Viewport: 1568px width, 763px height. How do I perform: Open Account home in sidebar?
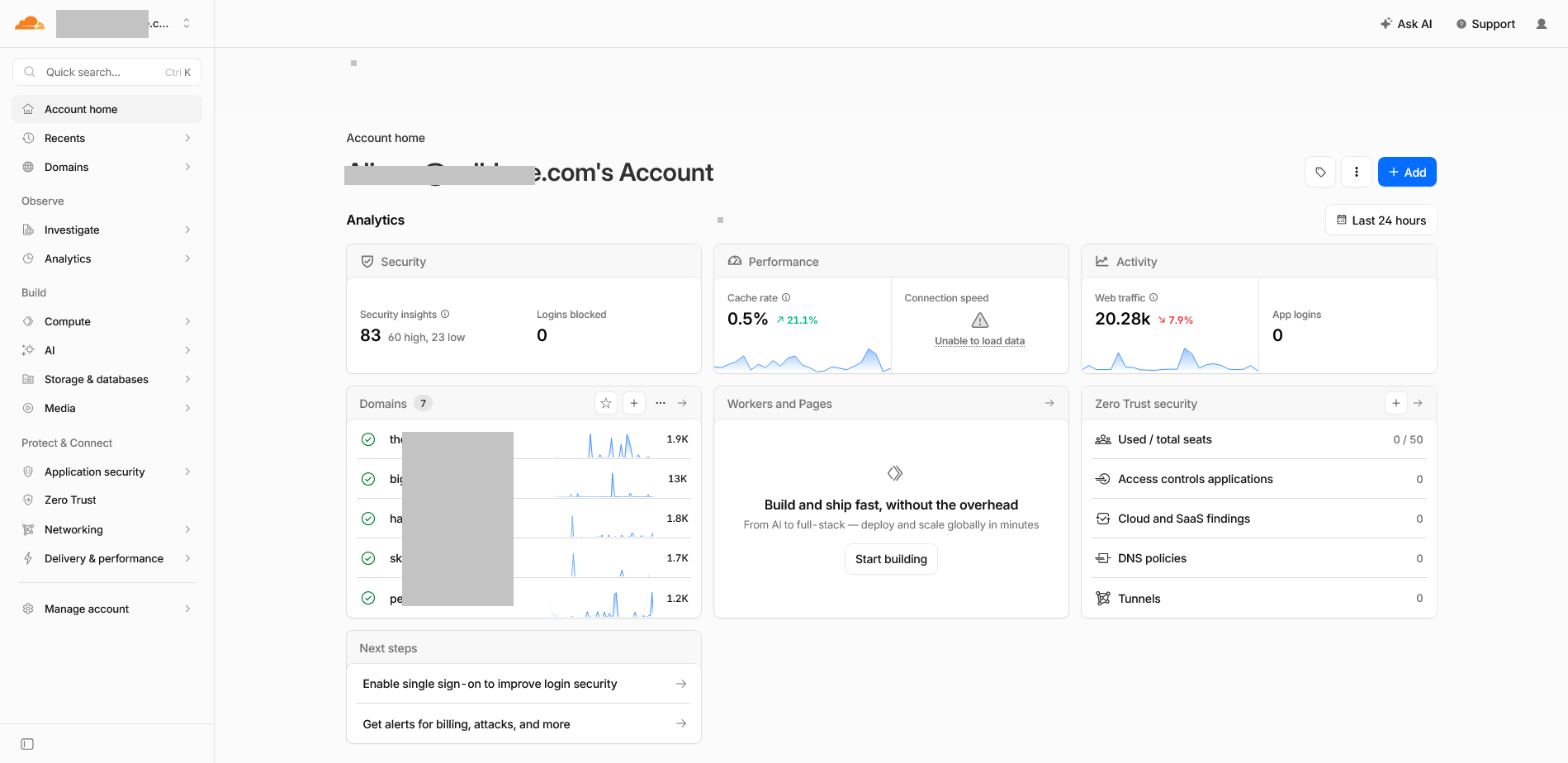coord(107,109)
